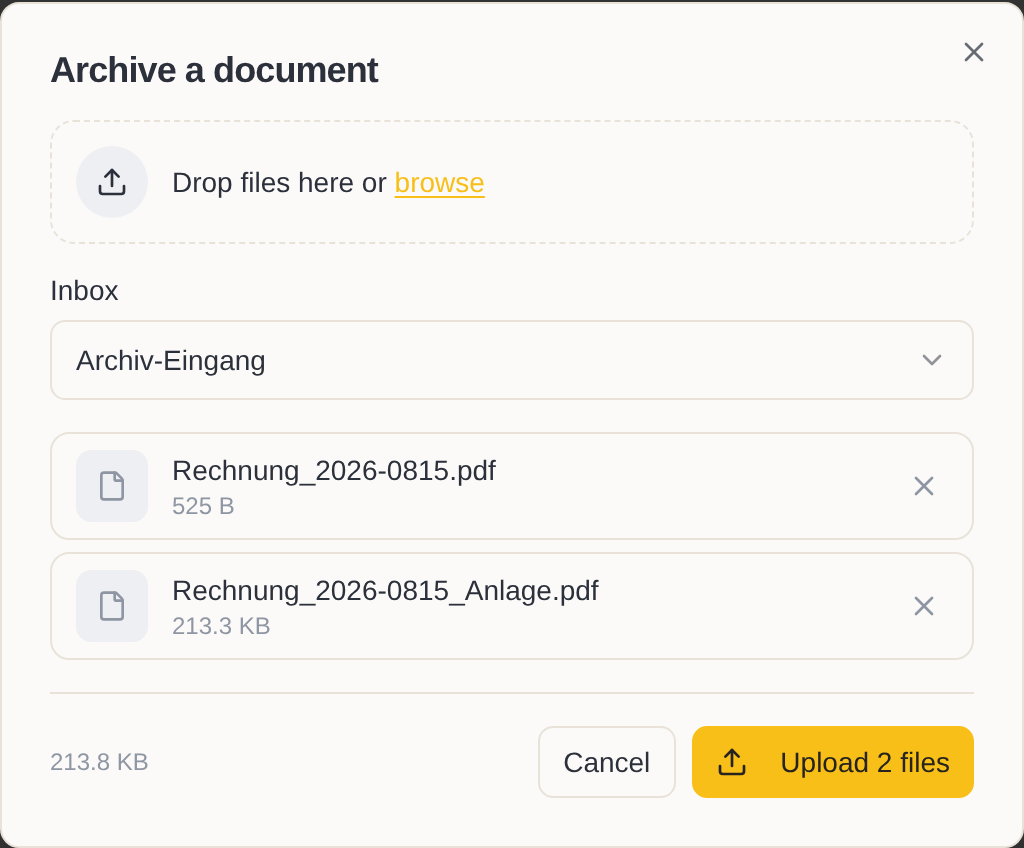The image size is (1024, 848).
Task: Remove Rechnung_2026-0815_Anlage.pdf from the list
Action: (x=923, y=606)
